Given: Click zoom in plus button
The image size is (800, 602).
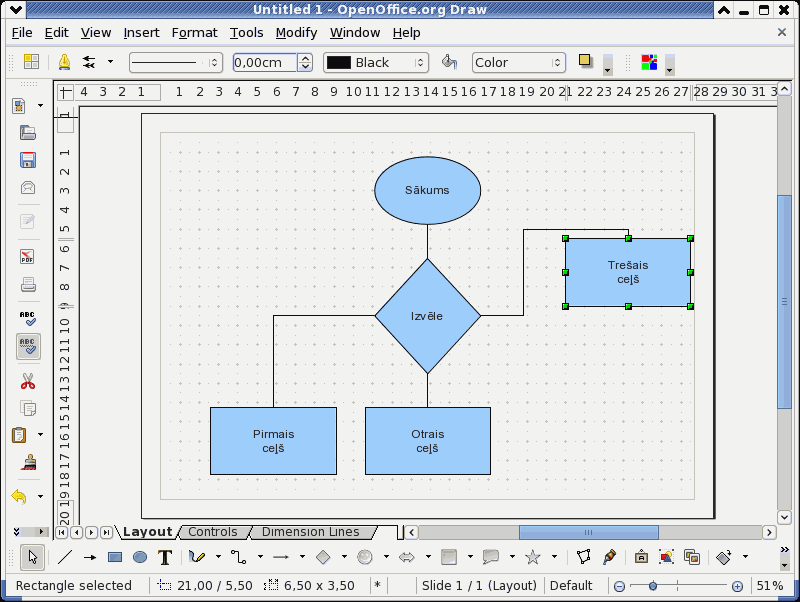Looking at the screenshot, I should click(x=737, y=586).
